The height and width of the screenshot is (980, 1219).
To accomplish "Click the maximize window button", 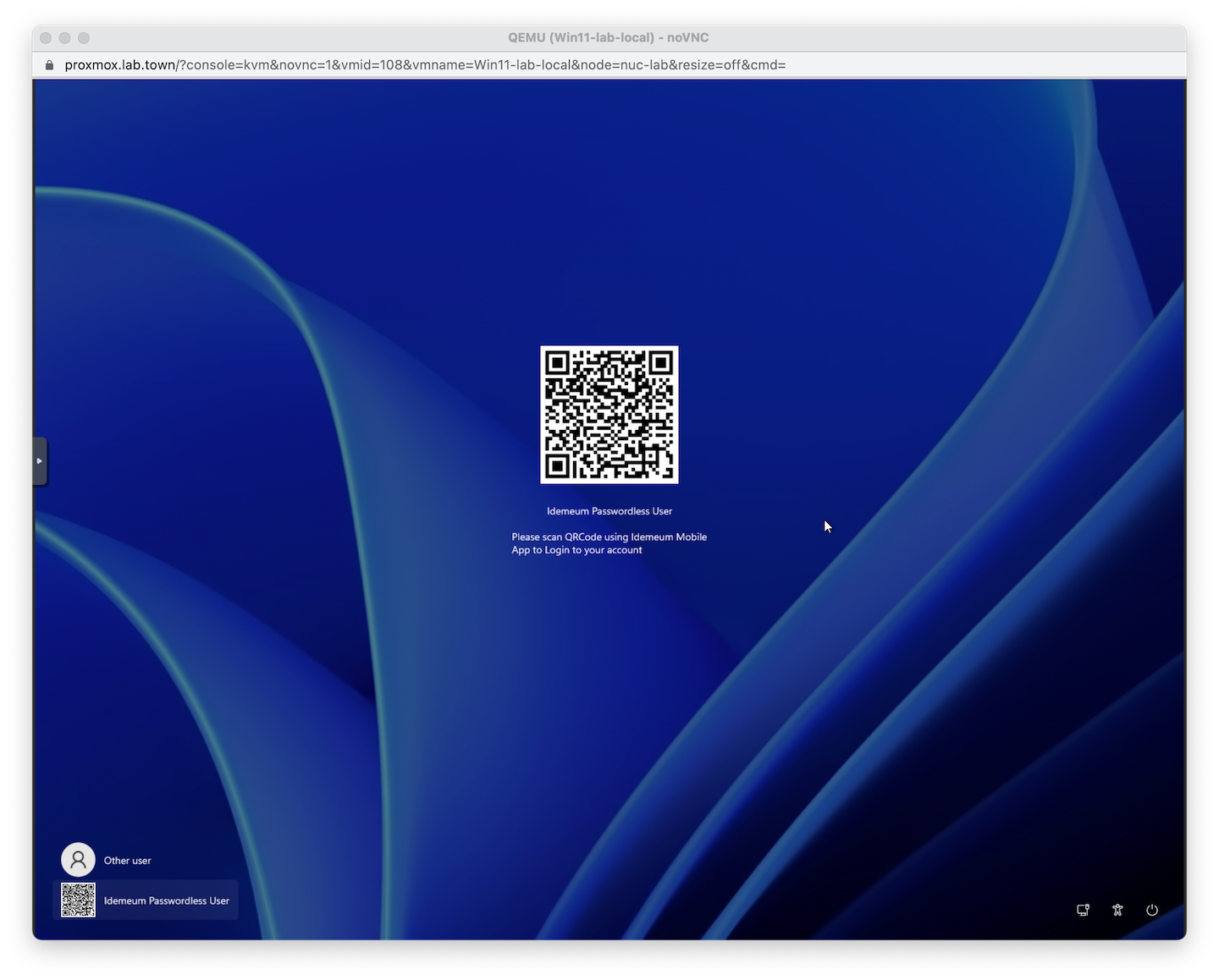I will (x=84, y=38).
